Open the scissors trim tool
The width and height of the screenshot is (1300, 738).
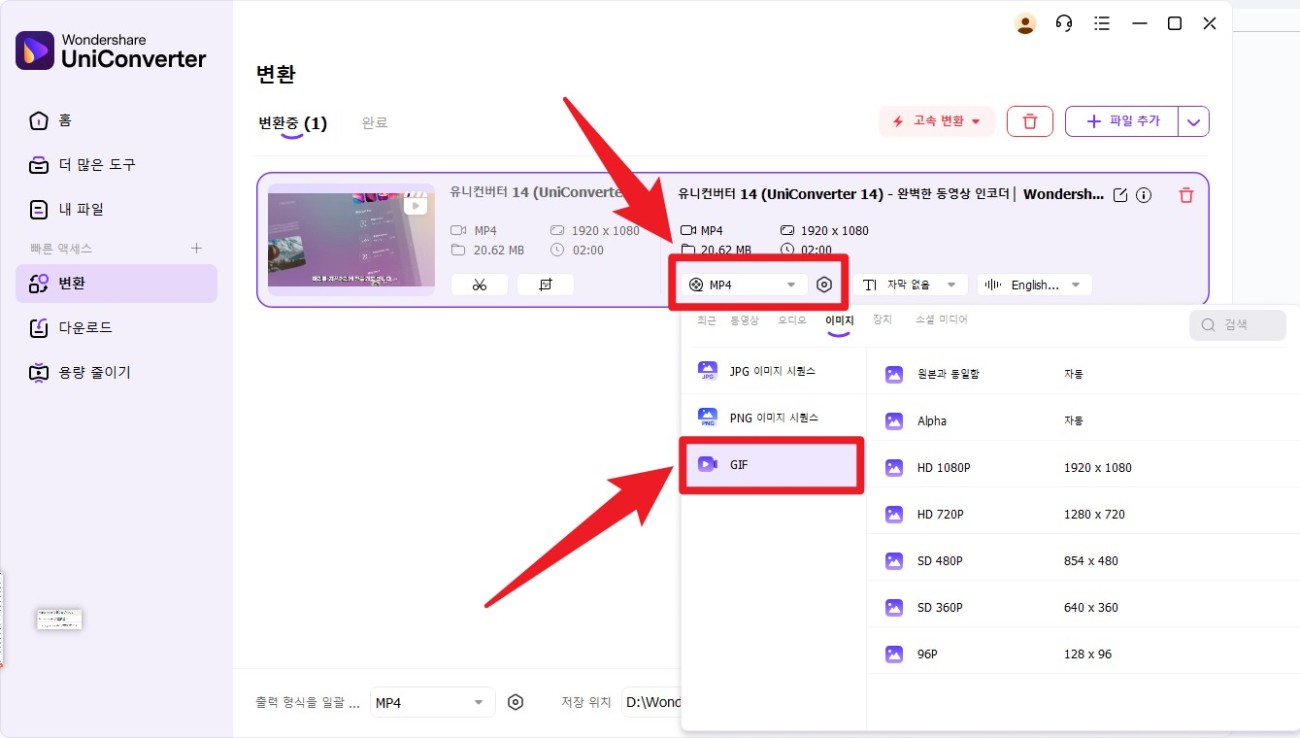click(479, 284)
